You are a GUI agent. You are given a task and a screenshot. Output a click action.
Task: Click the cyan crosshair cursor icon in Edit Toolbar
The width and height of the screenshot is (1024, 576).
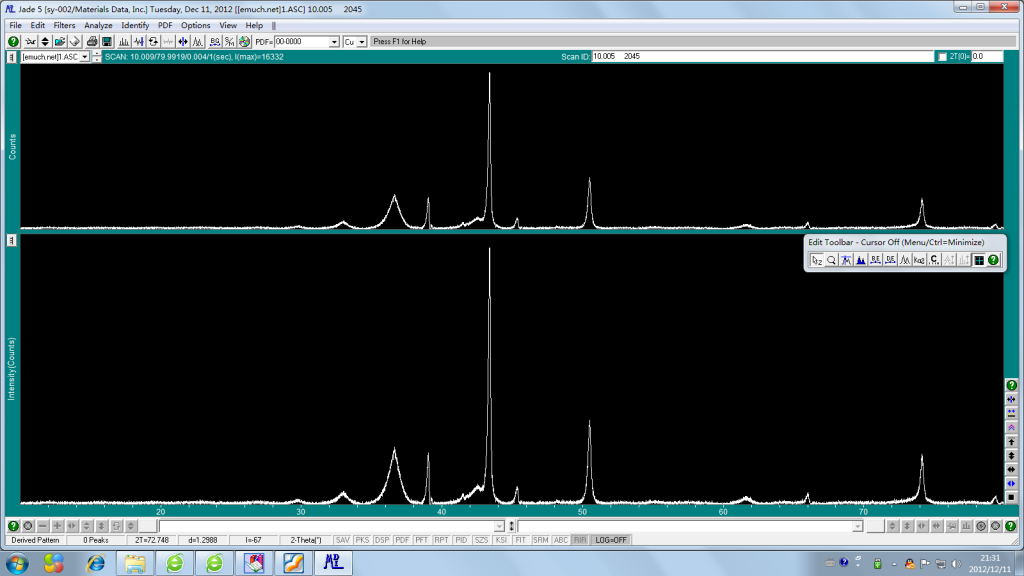[x=979, y=260]
